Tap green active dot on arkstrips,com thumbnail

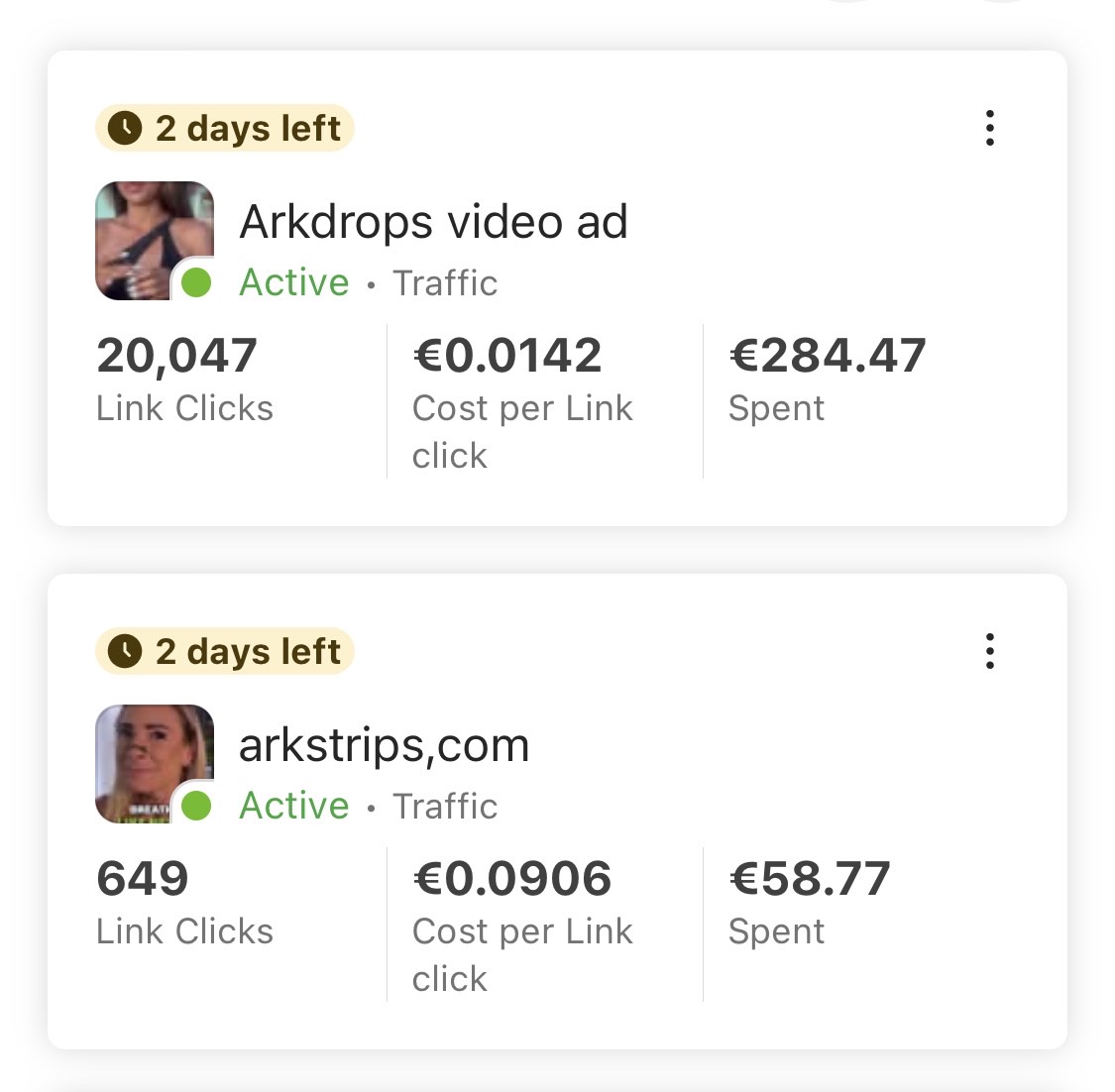pos(196,806)
